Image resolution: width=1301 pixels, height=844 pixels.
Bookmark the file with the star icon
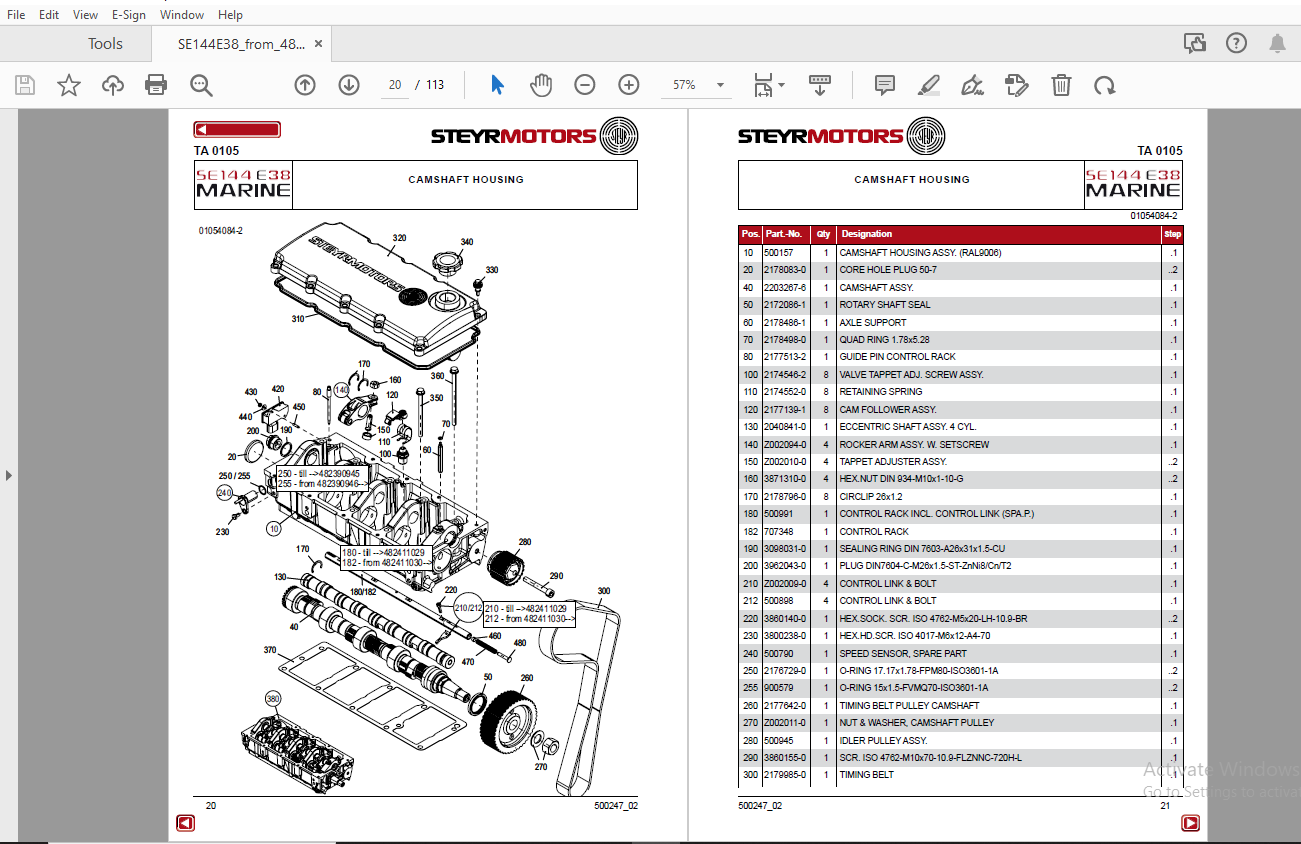click(x=69, y=85)
